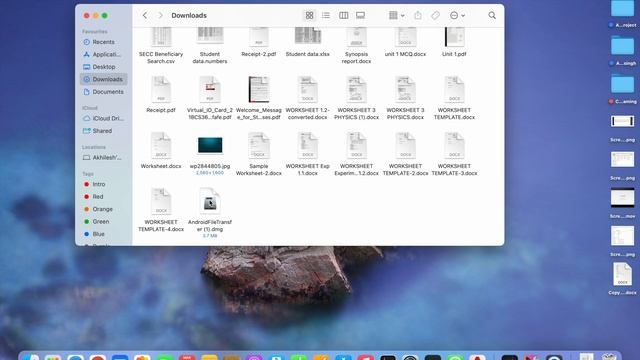Select the Worksheet.docx file
The width and height of the screenshot is (640, 360).
161,150
